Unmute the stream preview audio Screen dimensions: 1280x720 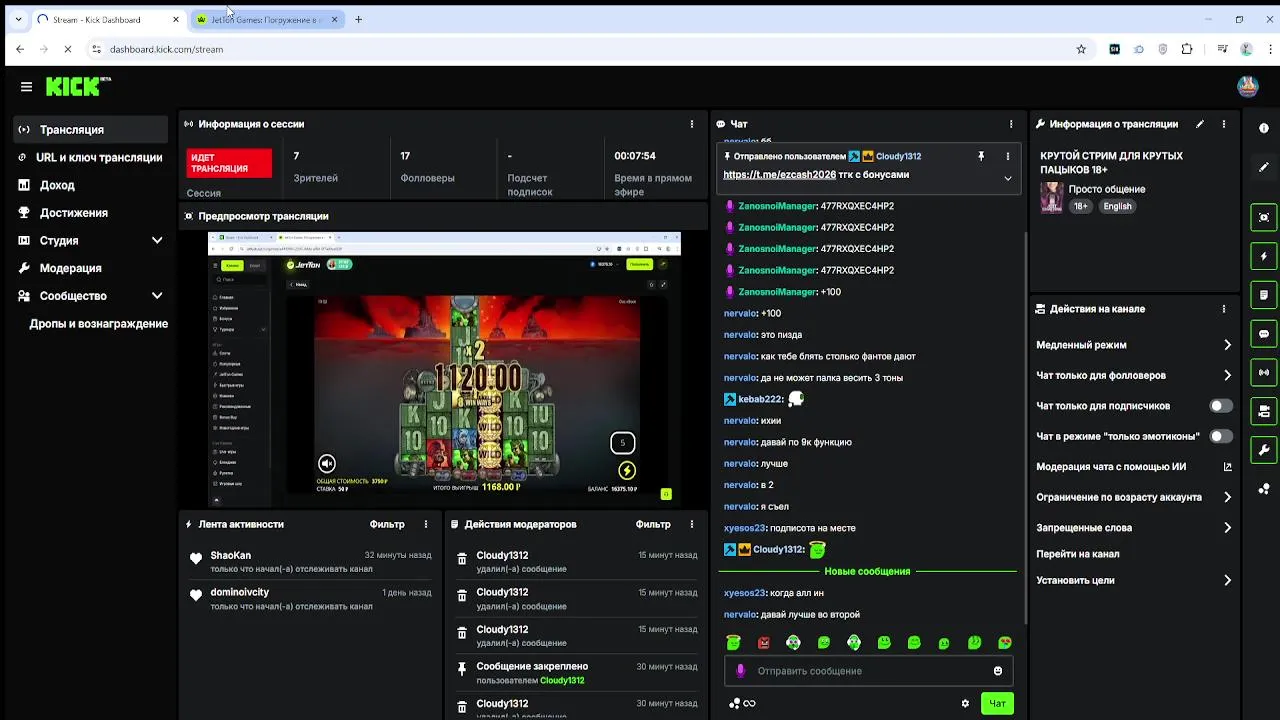coord(327,463)
